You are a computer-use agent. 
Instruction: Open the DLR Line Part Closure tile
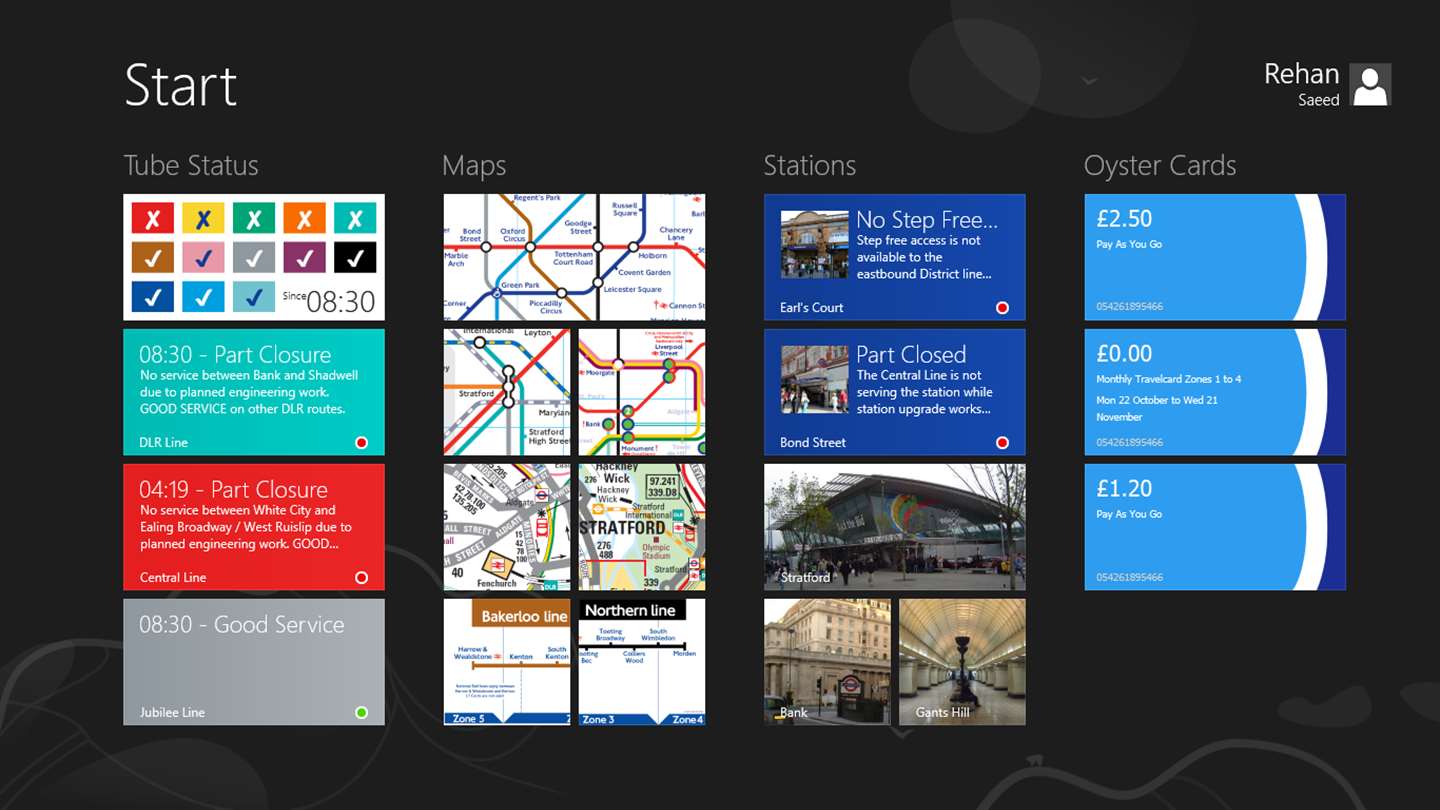(x=254, y=392)
